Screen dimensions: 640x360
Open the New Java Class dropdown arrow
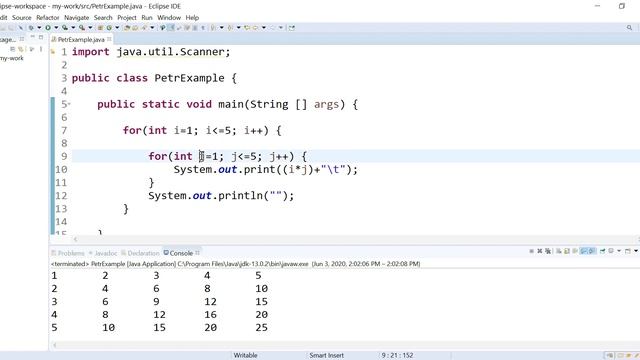click(x=117, y=28)
